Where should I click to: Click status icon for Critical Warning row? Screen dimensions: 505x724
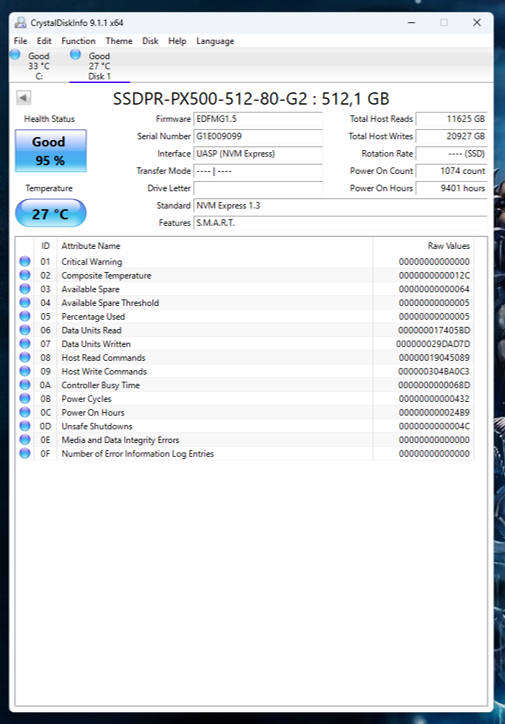point(25,261)
